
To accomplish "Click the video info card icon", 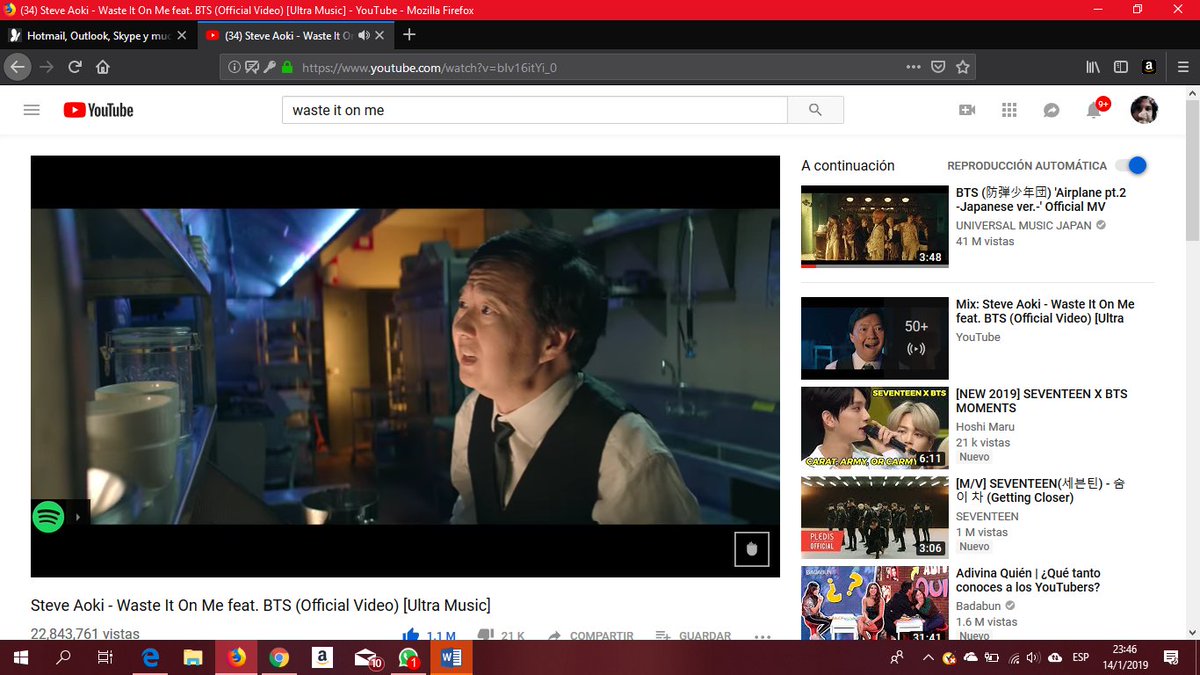I will [752, 549].
